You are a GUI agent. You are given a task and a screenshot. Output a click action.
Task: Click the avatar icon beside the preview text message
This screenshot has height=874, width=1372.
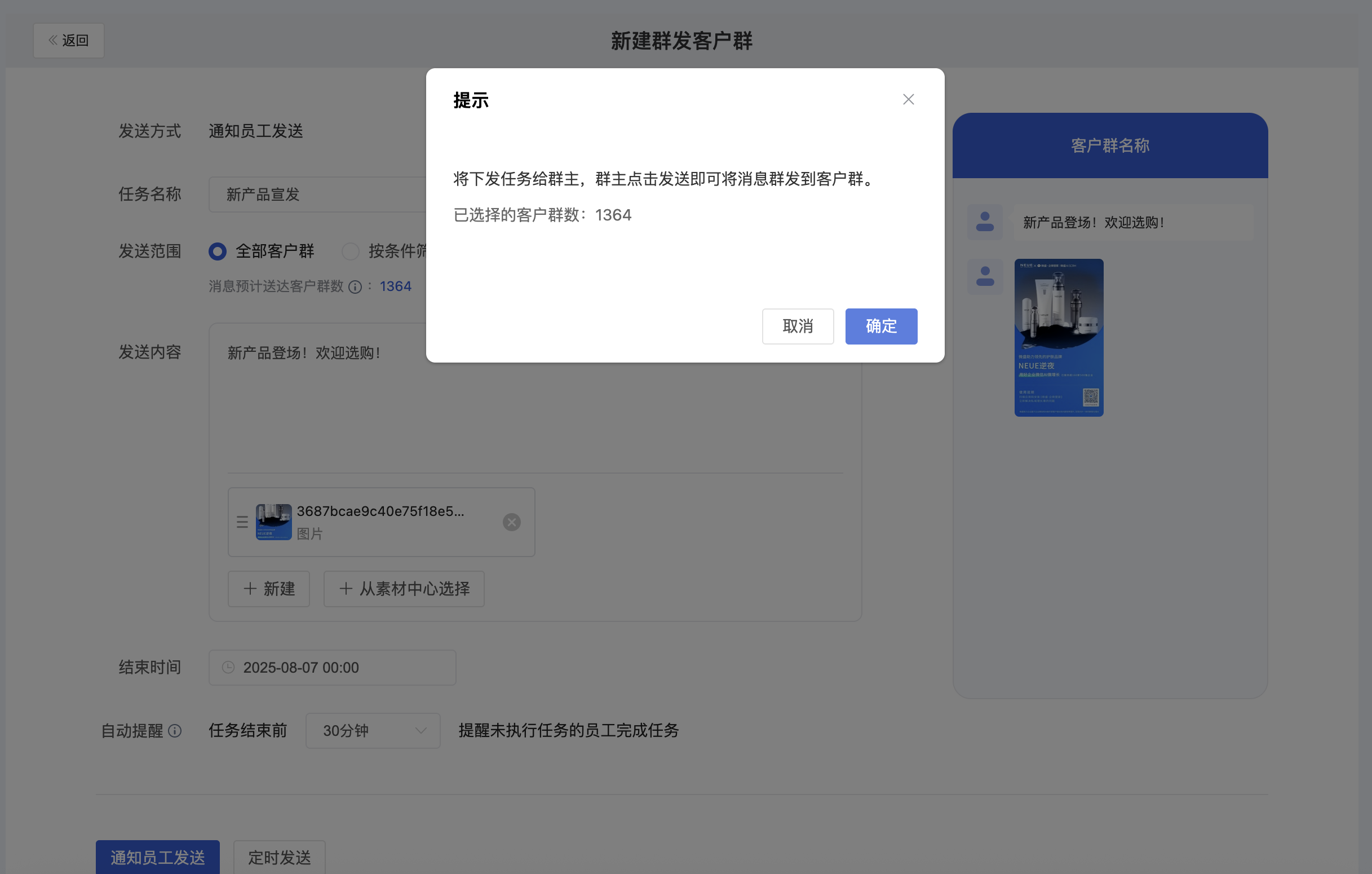click(x=985, y=222)
